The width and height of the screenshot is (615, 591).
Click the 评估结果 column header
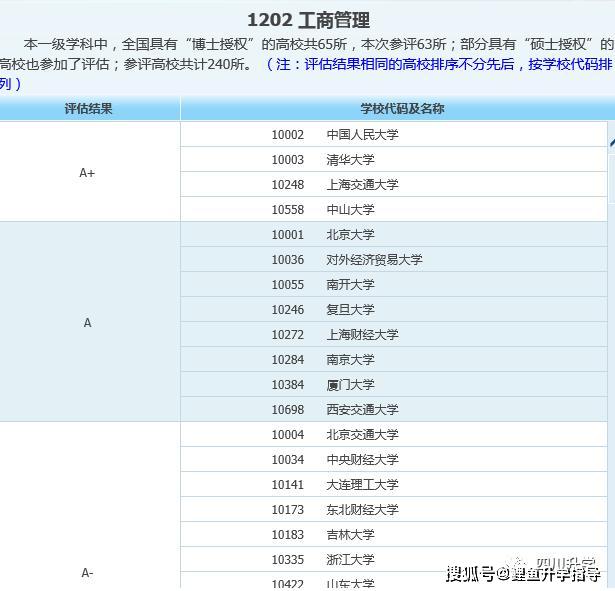point(89,109)
